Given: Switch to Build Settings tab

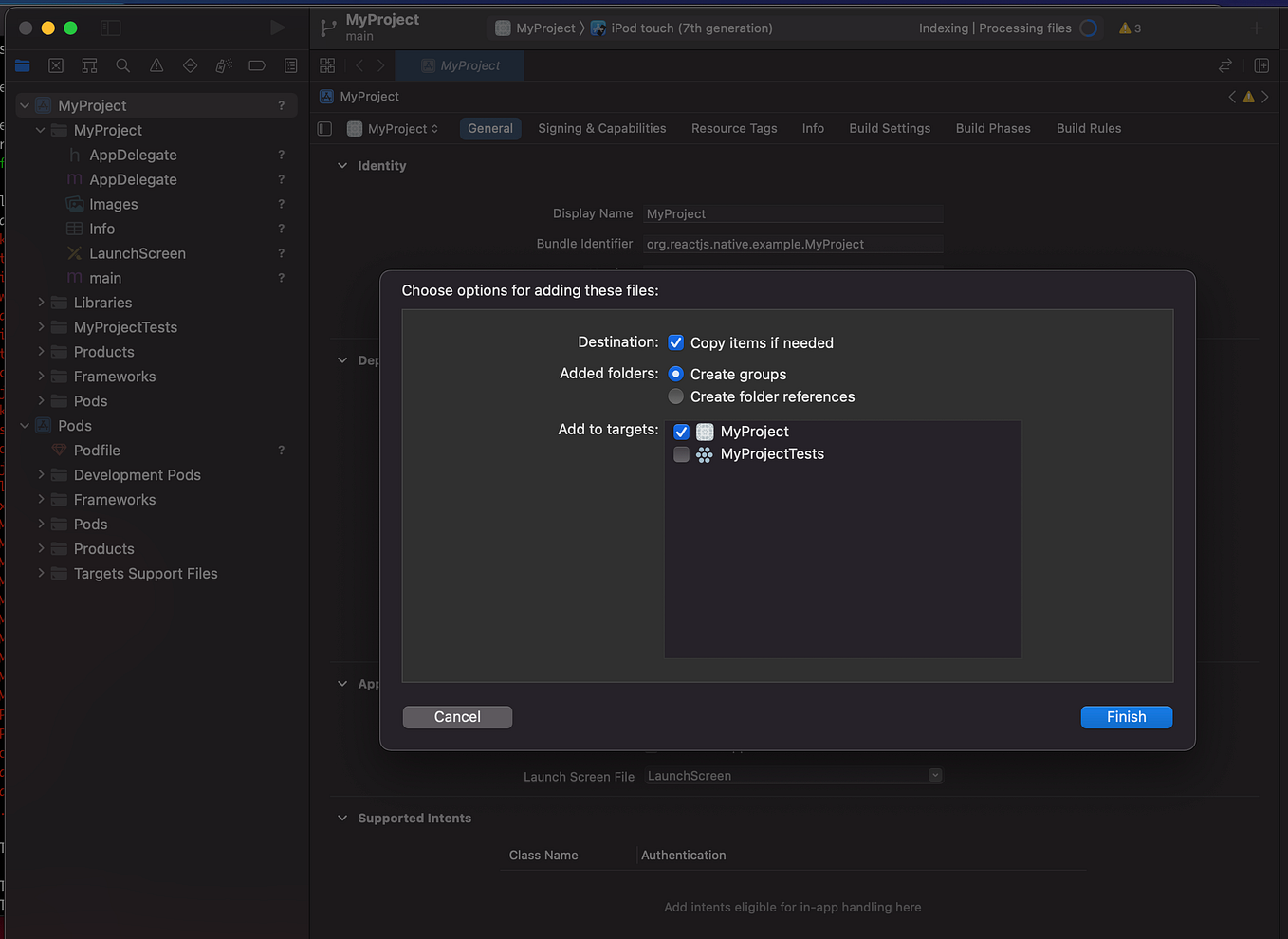Looking at the screenshot, I should click(x=890, y=128).
